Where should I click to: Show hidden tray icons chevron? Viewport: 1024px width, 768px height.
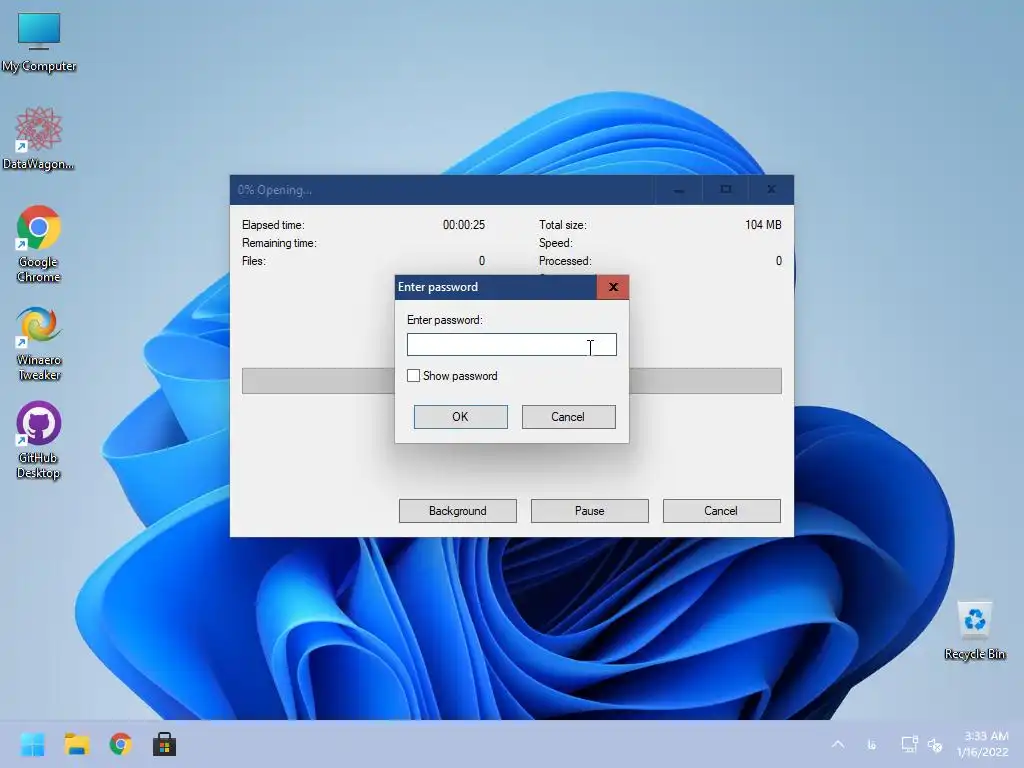point(838,744)
